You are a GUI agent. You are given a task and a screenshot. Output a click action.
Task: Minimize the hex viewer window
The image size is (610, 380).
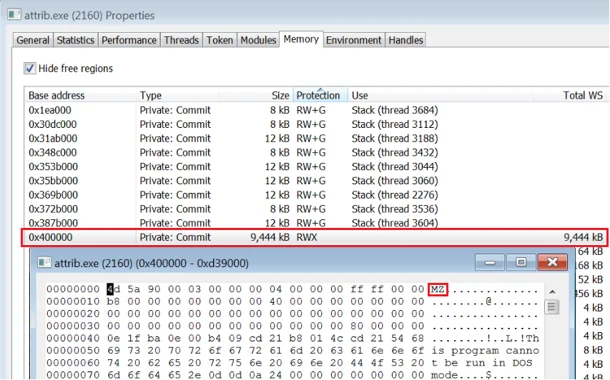(490, 263)
